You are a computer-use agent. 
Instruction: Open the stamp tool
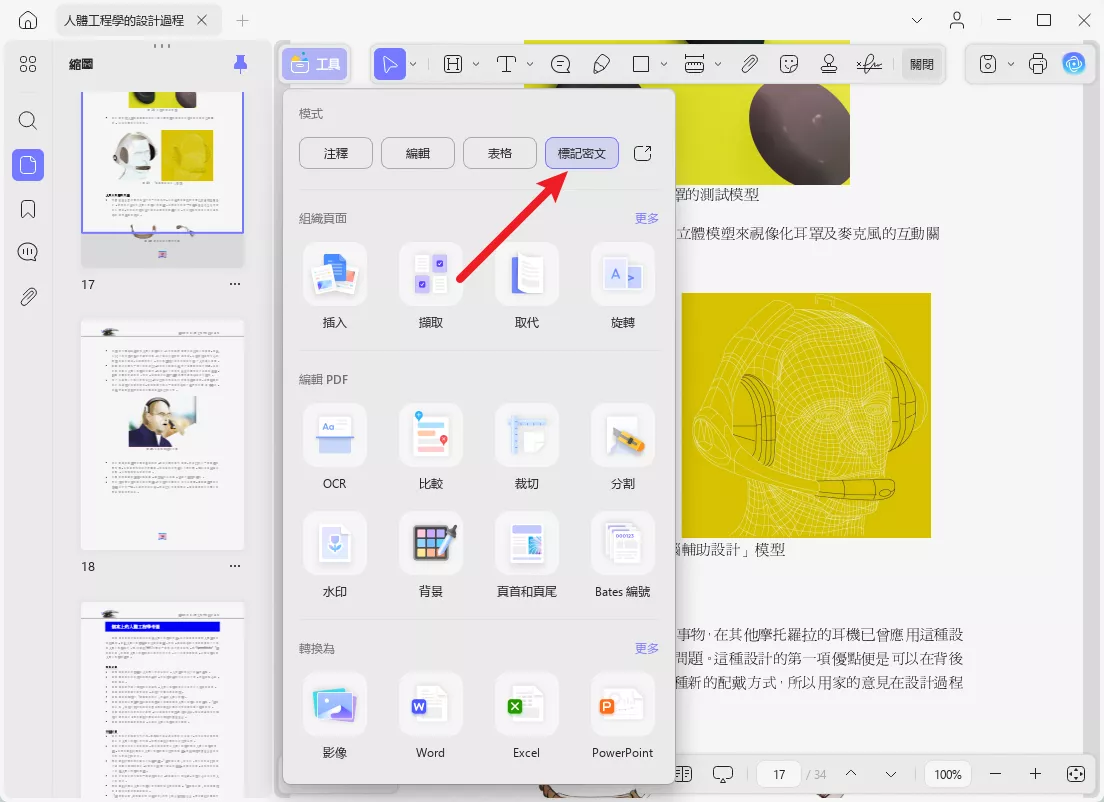click(829, 64)
